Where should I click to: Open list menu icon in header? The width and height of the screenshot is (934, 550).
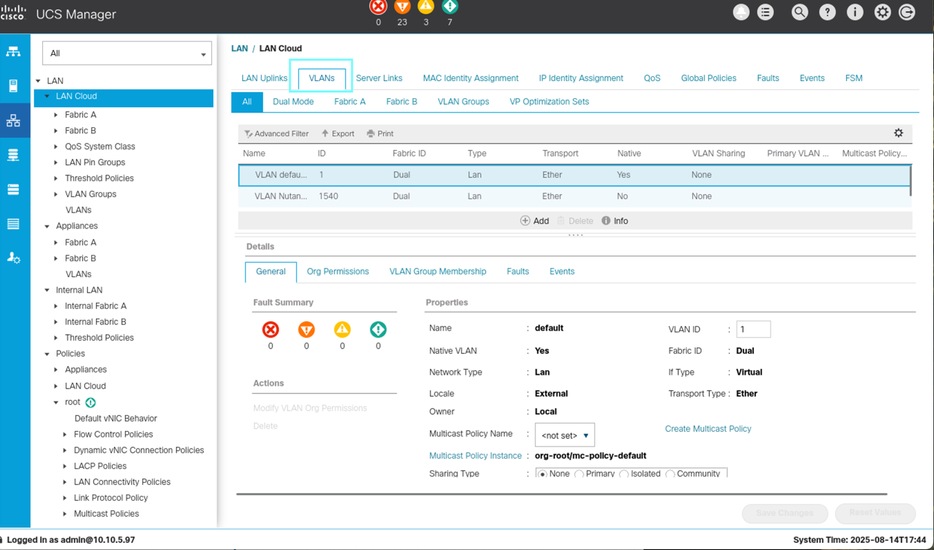[765, 13]
